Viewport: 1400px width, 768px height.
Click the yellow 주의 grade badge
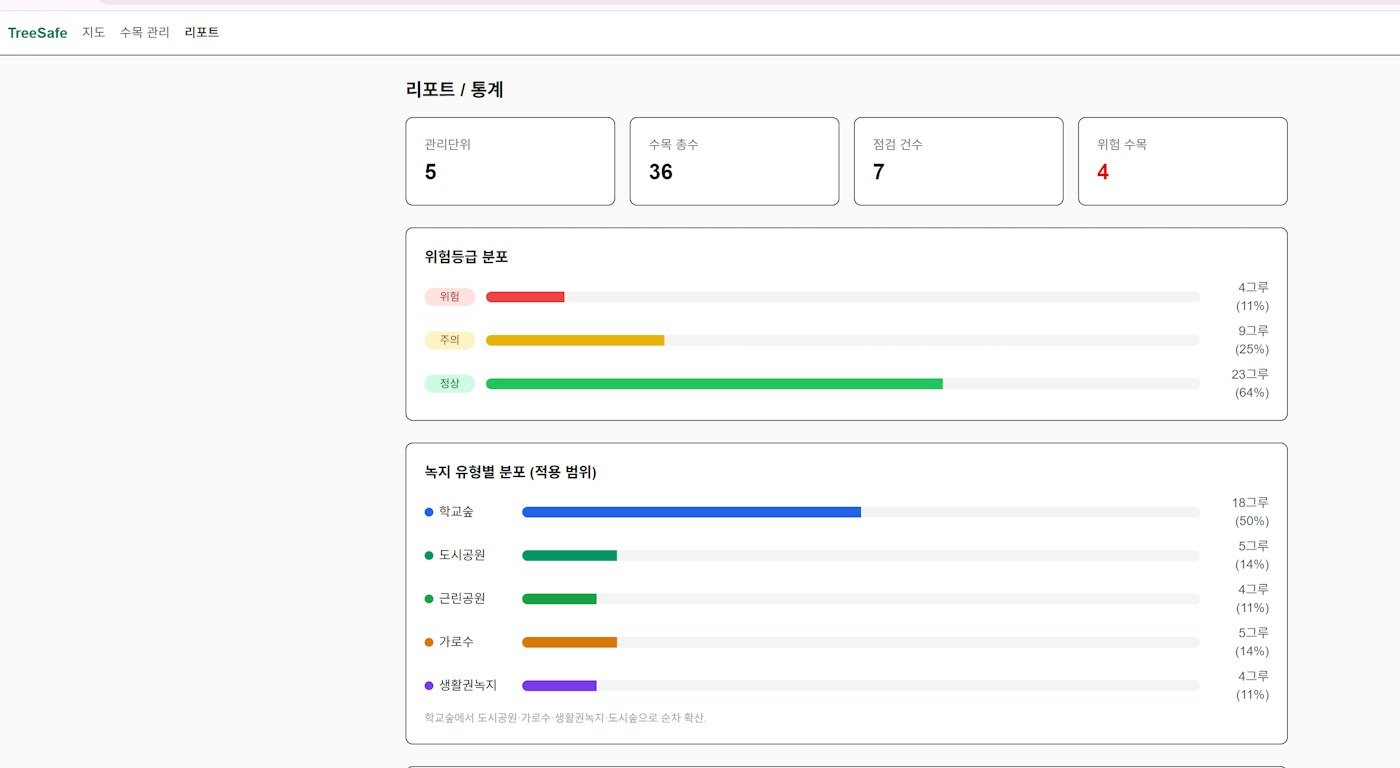click(450, 340)
